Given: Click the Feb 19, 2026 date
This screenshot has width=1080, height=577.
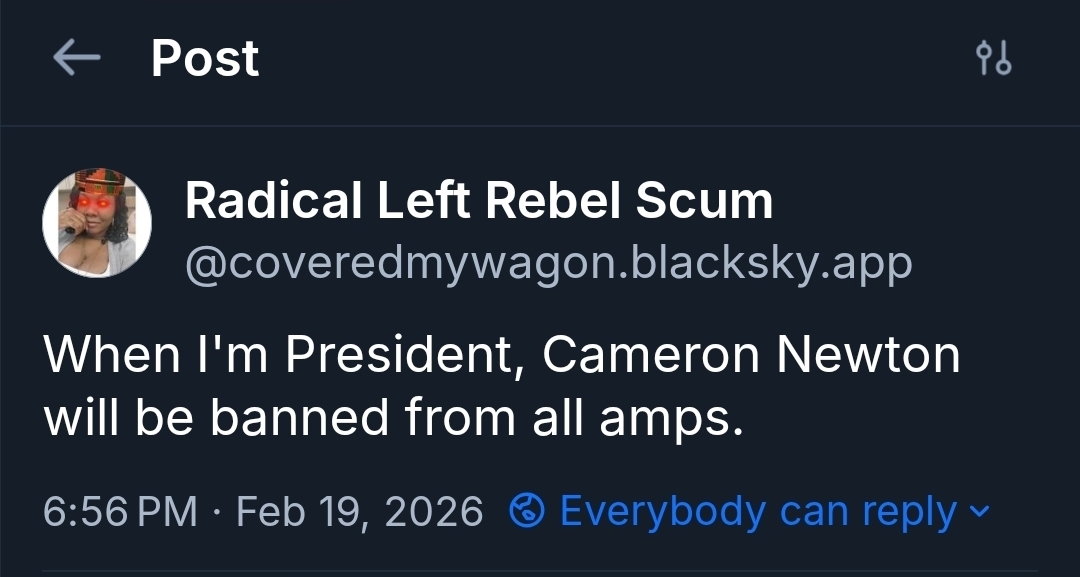Looking at the screenshot, I should [x=360, y=512].
